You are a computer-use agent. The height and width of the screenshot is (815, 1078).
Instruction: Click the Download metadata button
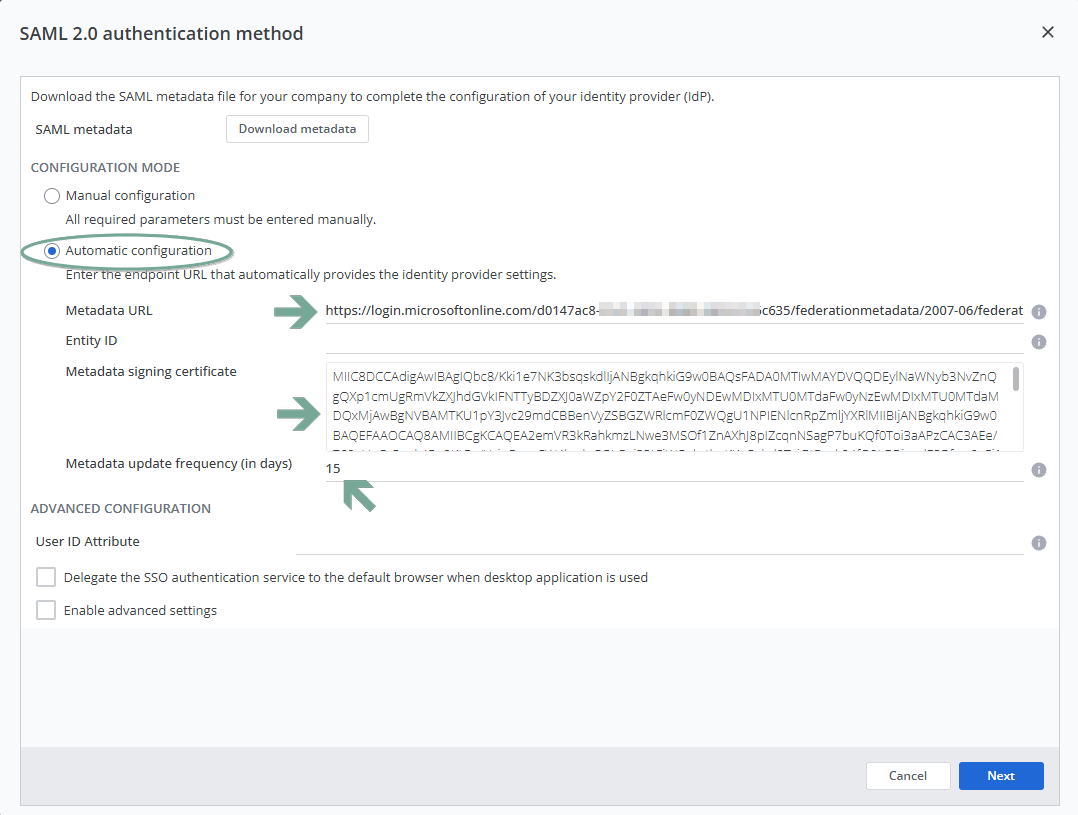coord(297,129)
